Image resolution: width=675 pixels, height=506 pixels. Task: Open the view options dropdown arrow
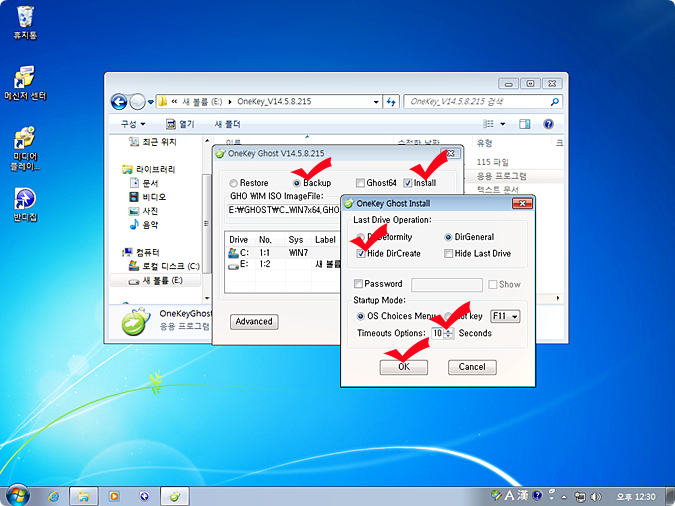(x=502, y=124)
